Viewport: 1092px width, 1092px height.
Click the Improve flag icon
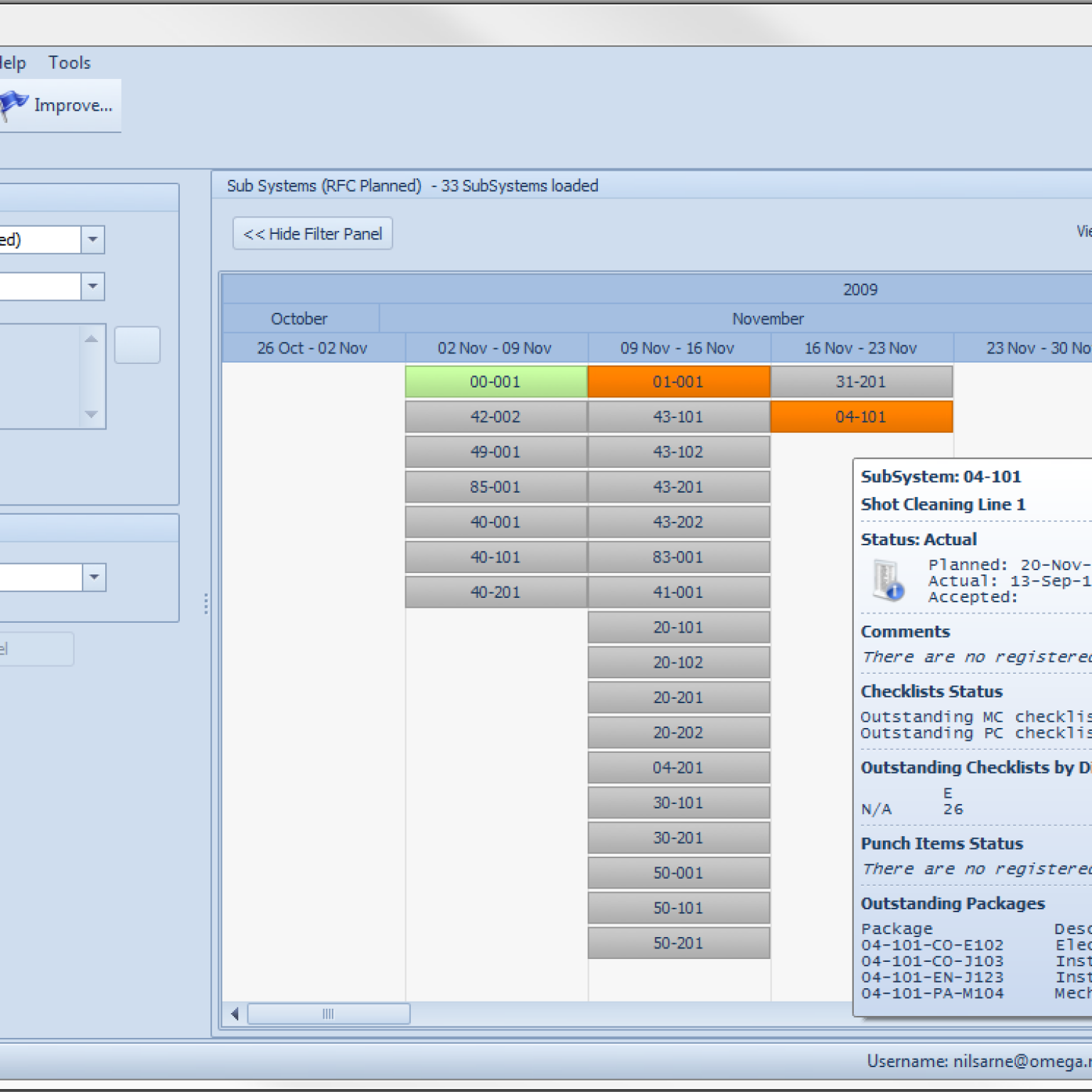click(x=13, y=105)
